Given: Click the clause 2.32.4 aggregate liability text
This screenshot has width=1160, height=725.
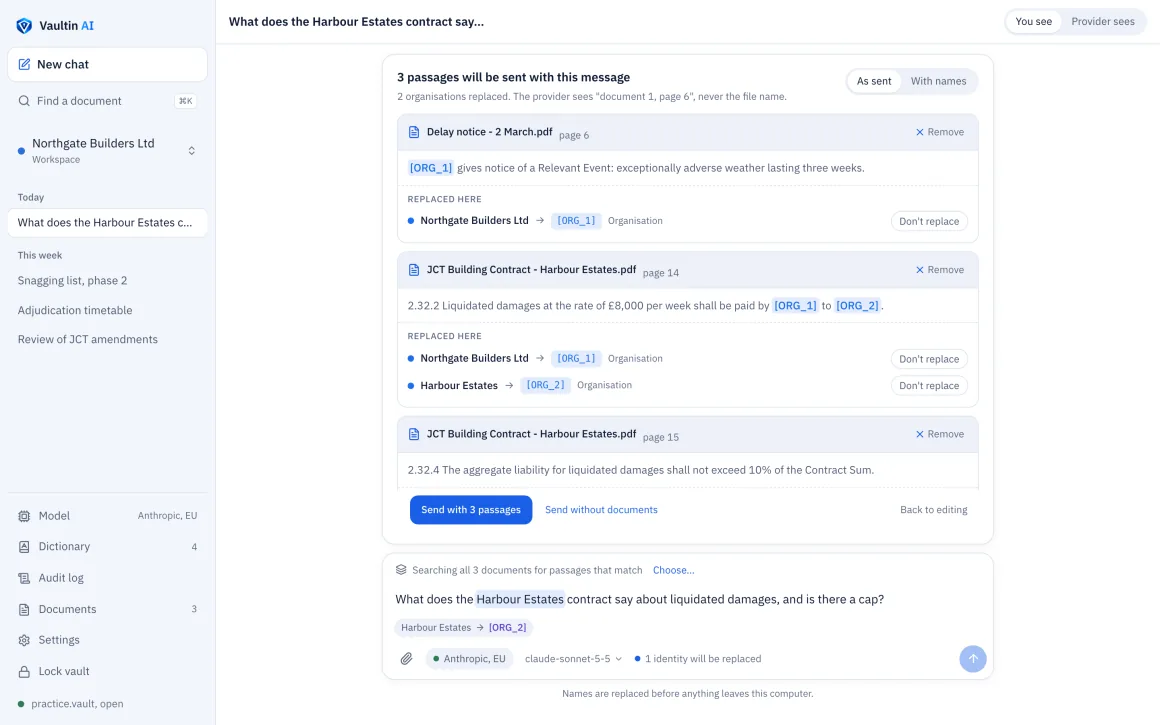Looking at the screenshot, I should pyautogui.click(x=641, y=471).
